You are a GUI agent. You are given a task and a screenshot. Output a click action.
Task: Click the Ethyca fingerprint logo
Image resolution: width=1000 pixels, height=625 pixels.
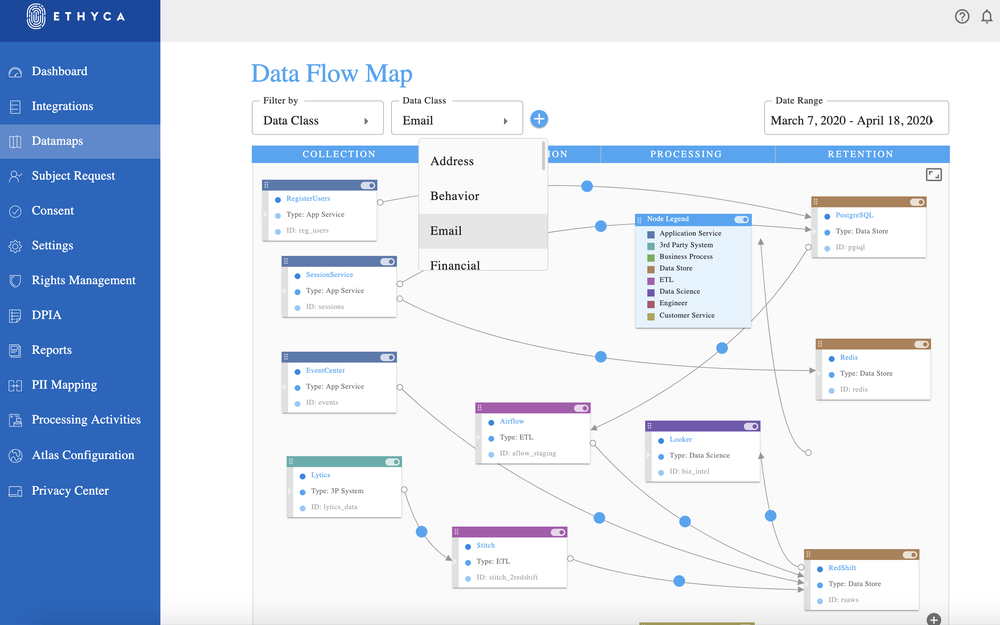[36, 16]
